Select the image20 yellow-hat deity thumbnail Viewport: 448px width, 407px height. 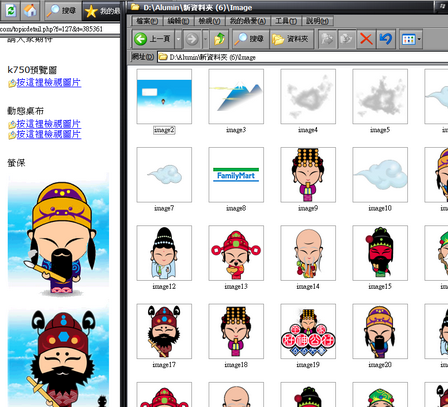point(380,331)
